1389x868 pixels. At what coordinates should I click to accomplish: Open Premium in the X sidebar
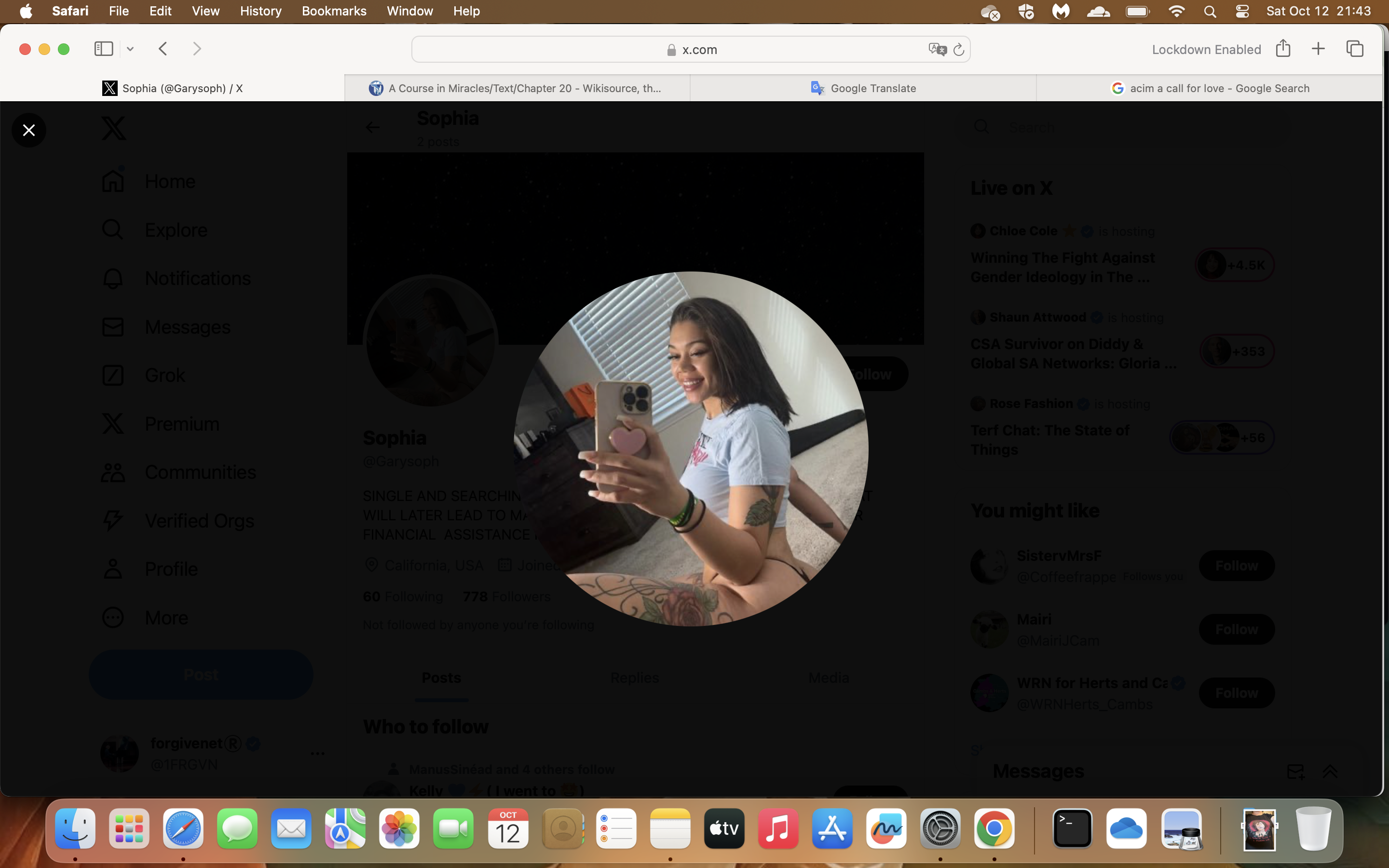click(x=160, y=424)
